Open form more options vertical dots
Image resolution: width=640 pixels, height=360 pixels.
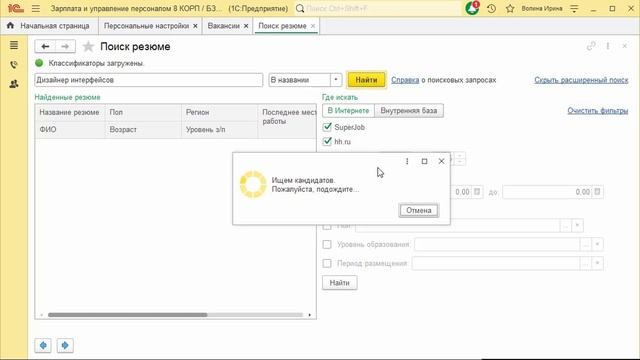point(608,47)
